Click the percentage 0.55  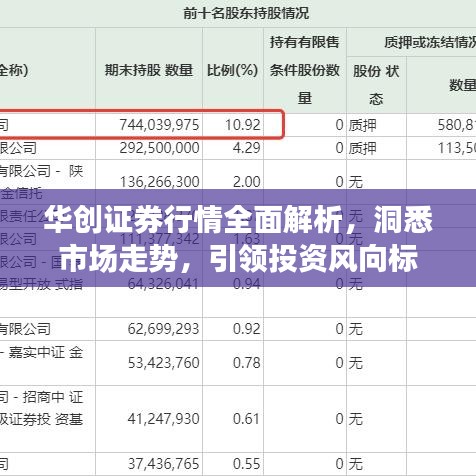click(246, 464)
